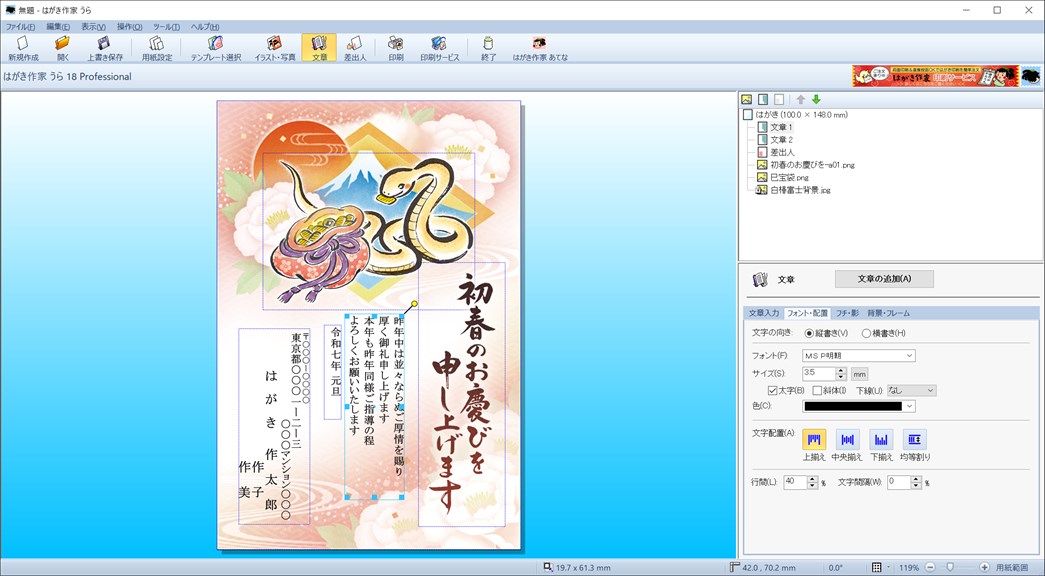The height and width of the screenshot is (576, 1045).
Task: Click the 行間 input field
Action: (795, 482)
